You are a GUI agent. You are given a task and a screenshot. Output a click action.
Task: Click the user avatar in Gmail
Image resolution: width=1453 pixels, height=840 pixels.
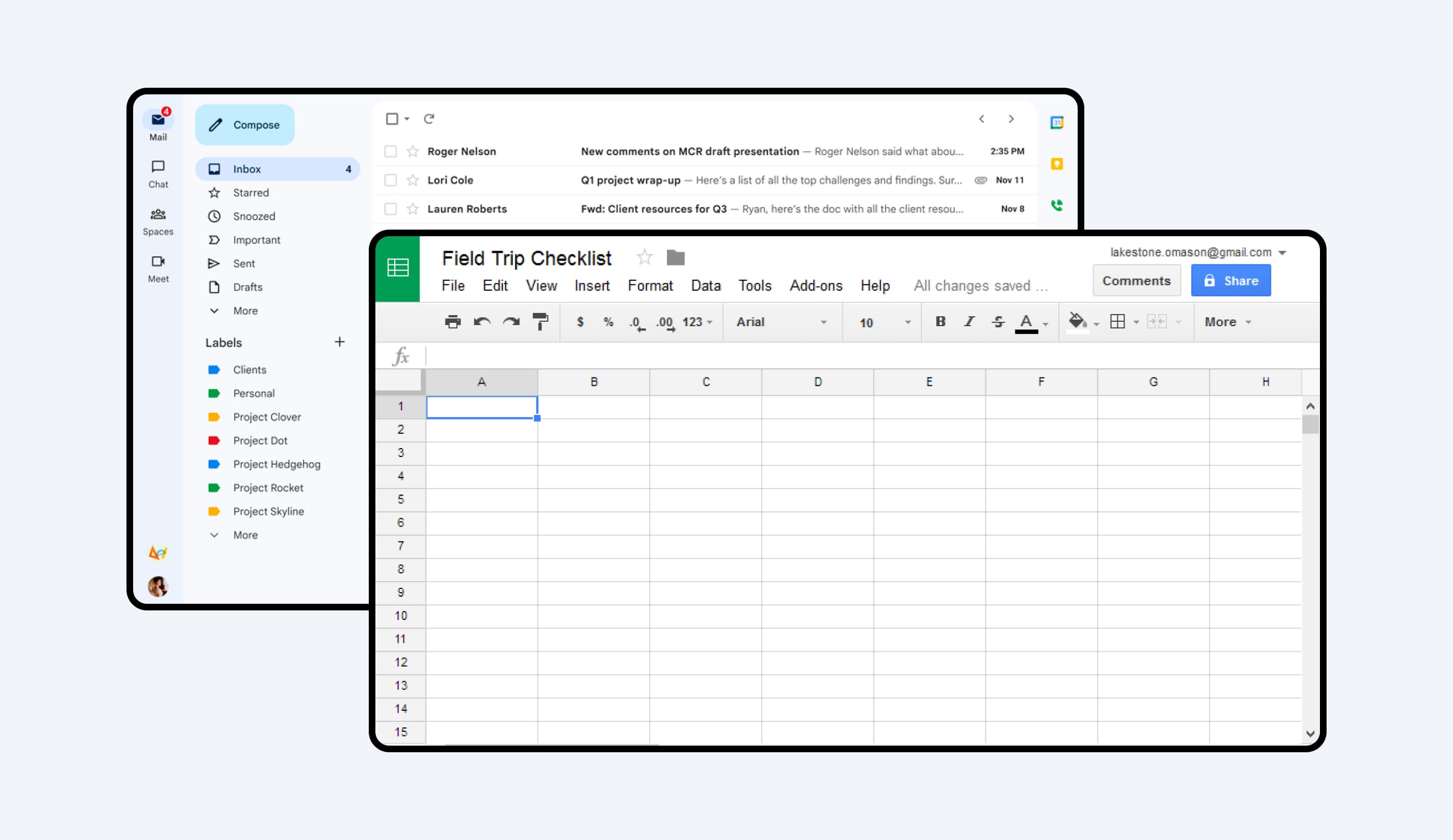pyautogui.click(x=158, y=587)
